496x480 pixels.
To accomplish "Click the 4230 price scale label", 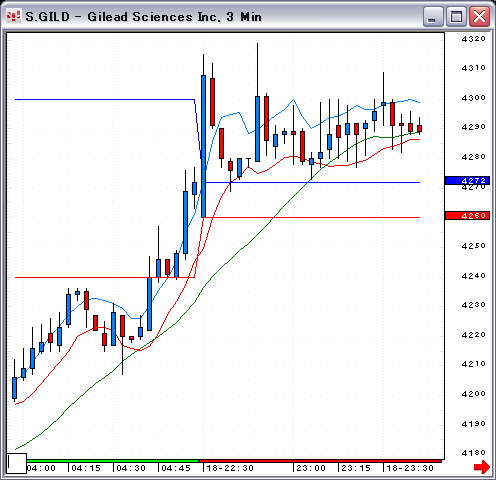I will coord(473,305).
